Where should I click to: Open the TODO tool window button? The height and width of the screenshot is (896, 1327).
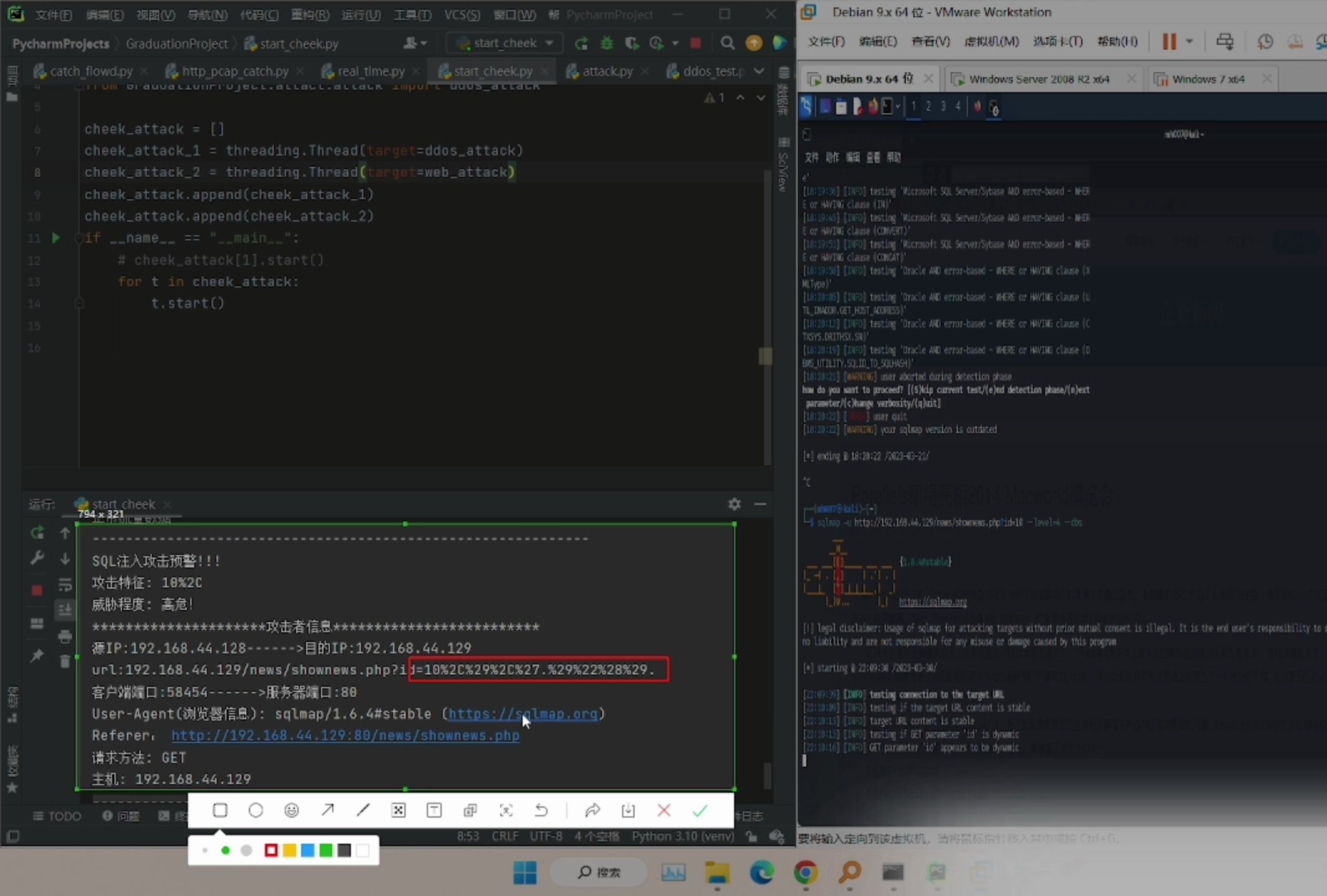pyautogui.click(x=57, y=816)
